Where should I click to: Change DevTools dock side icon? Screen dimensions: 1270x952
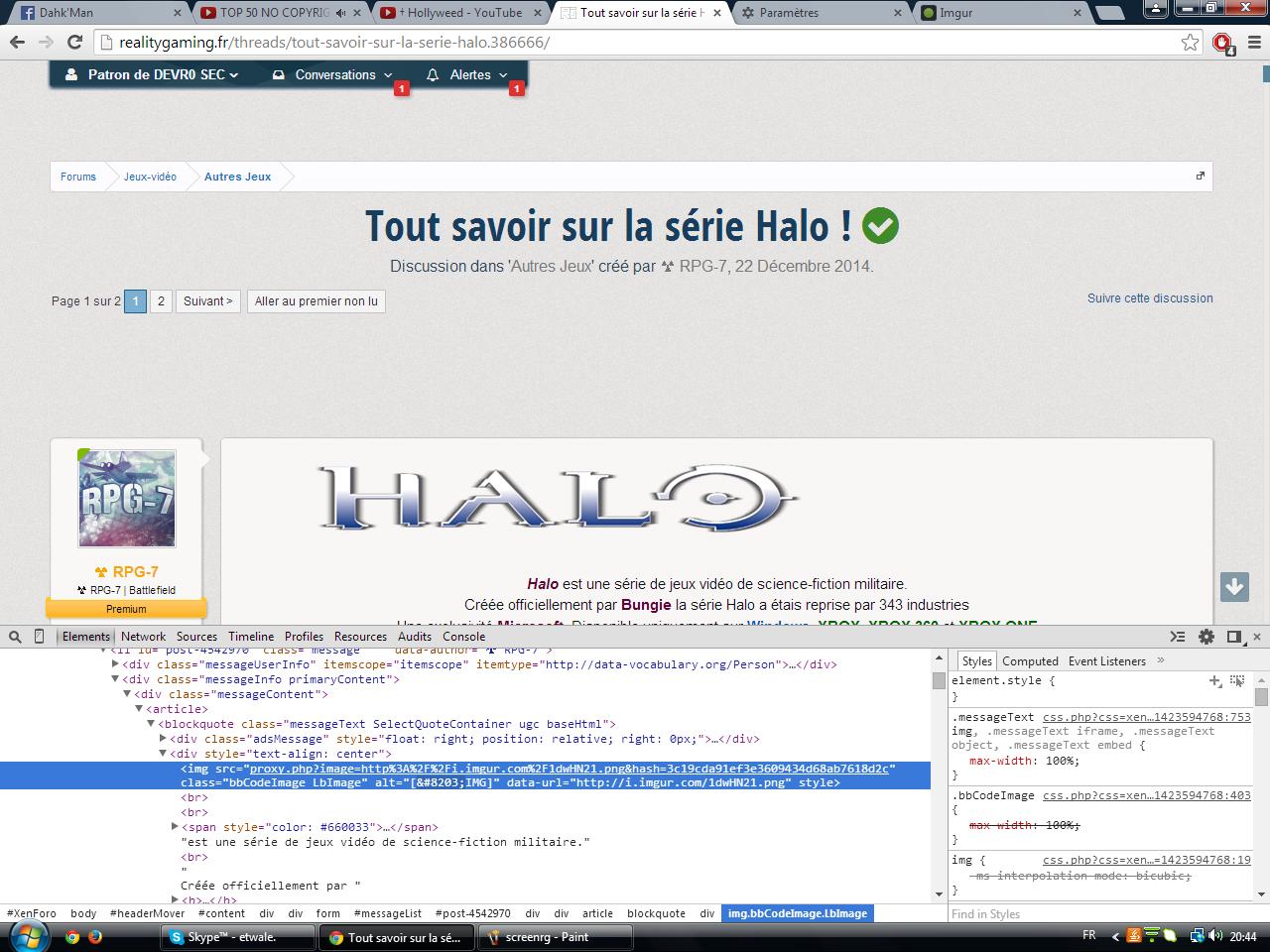click(x=1234, y=637)
